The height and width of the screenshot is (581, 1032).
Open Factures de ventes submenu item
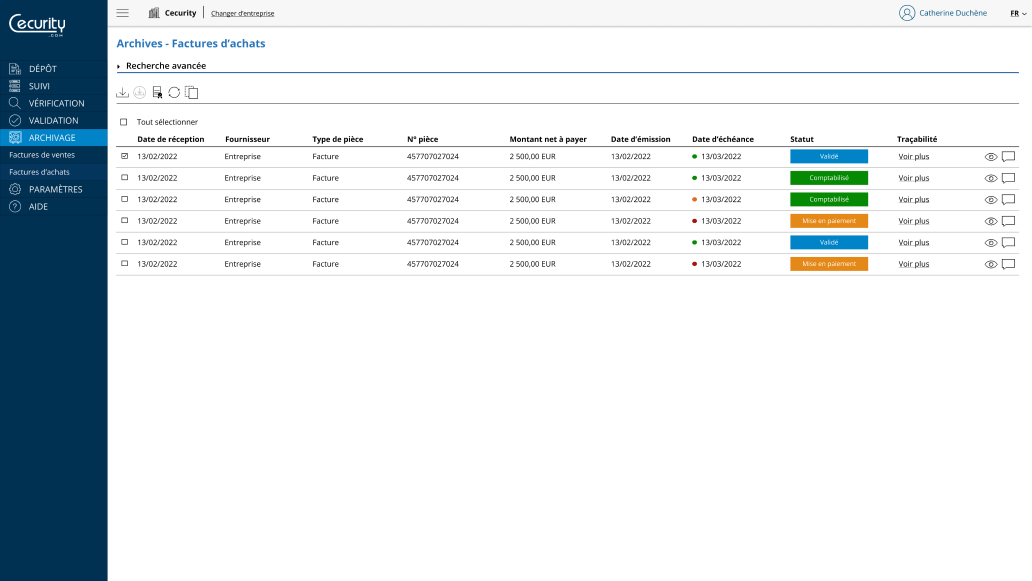tap(42, 155)
